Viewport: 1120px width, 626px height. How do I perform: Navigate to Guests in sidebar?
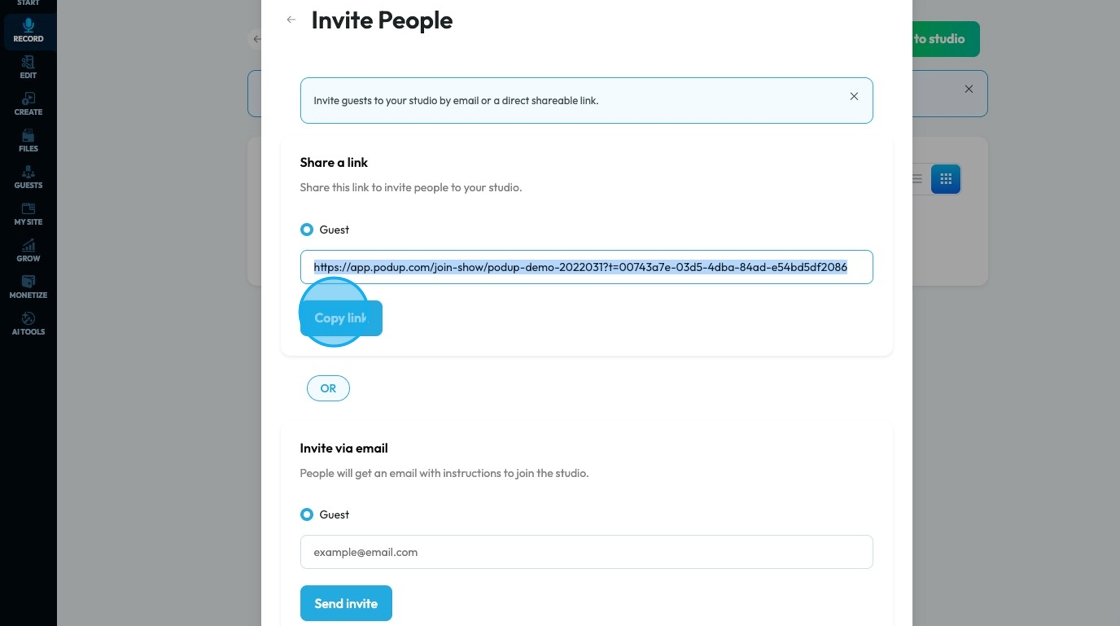point(28,177)
